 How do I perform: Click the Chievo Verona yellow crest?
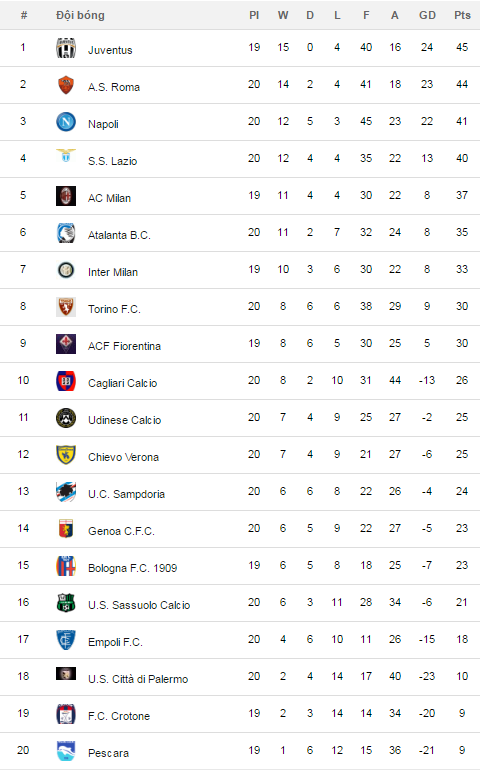pos(66,455)
